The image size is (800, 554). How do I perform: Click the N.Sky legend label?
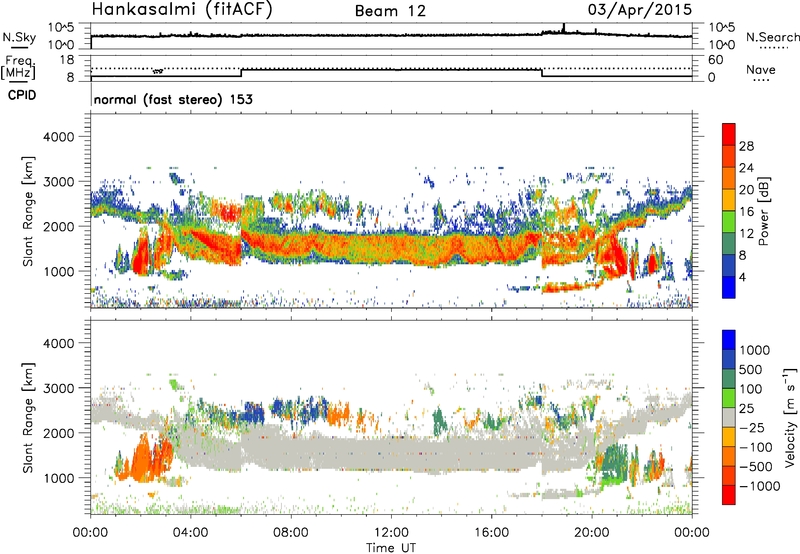pyautogui.click(x=19, y=37)
